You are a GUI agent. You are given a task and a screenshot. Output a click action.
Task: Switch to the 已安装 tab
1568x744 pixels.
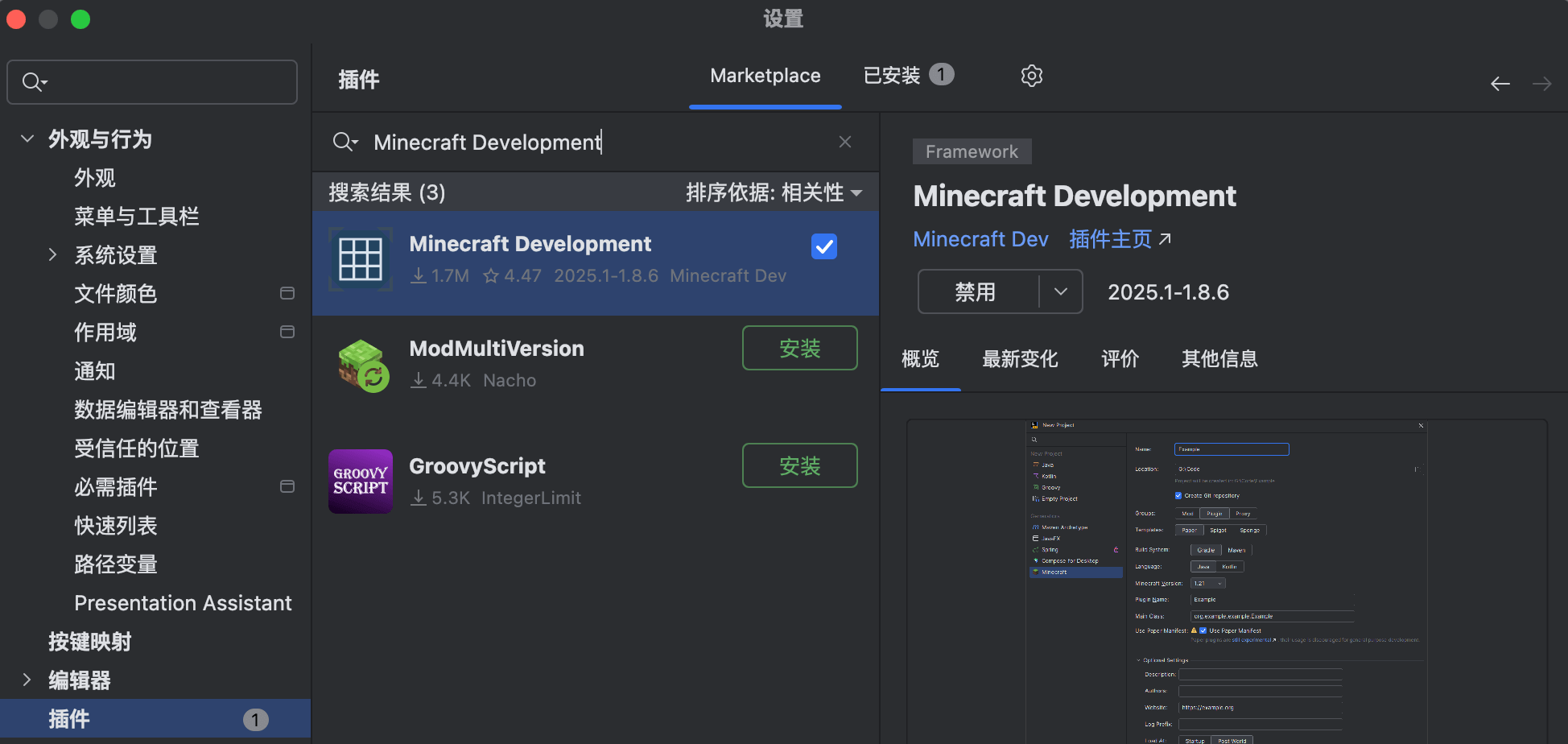(x=906, y=76)
